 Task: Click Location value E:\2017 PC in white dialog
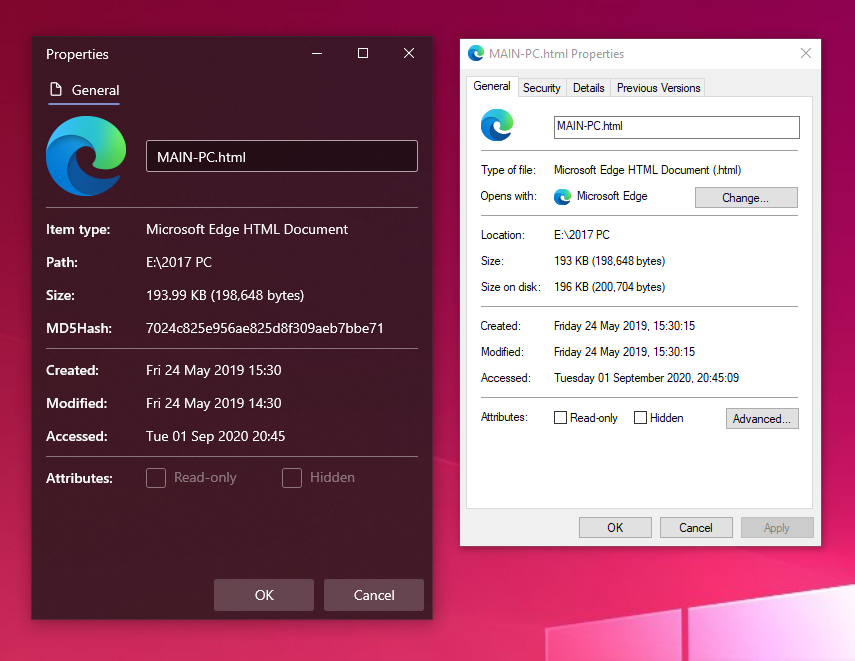(582, 235)
